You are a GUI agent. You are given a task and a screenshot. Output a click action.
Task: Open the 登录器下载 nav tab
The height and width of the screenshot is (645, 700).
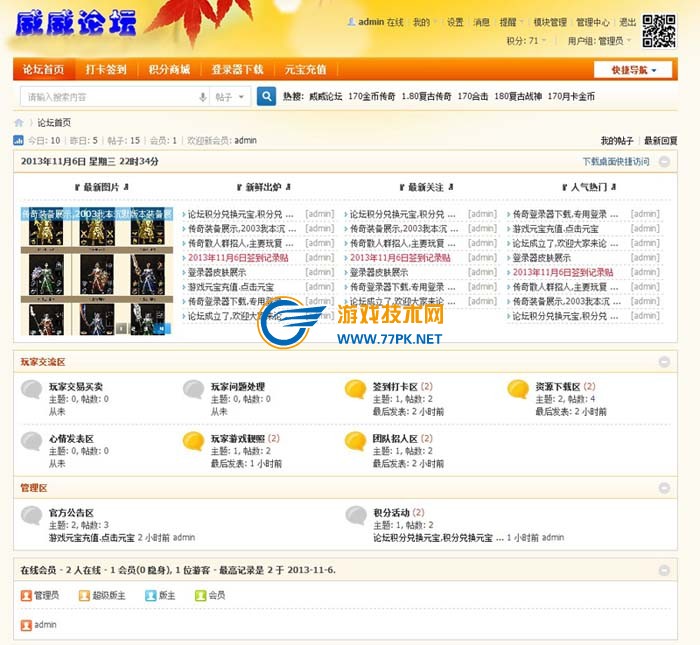point(237,70)
